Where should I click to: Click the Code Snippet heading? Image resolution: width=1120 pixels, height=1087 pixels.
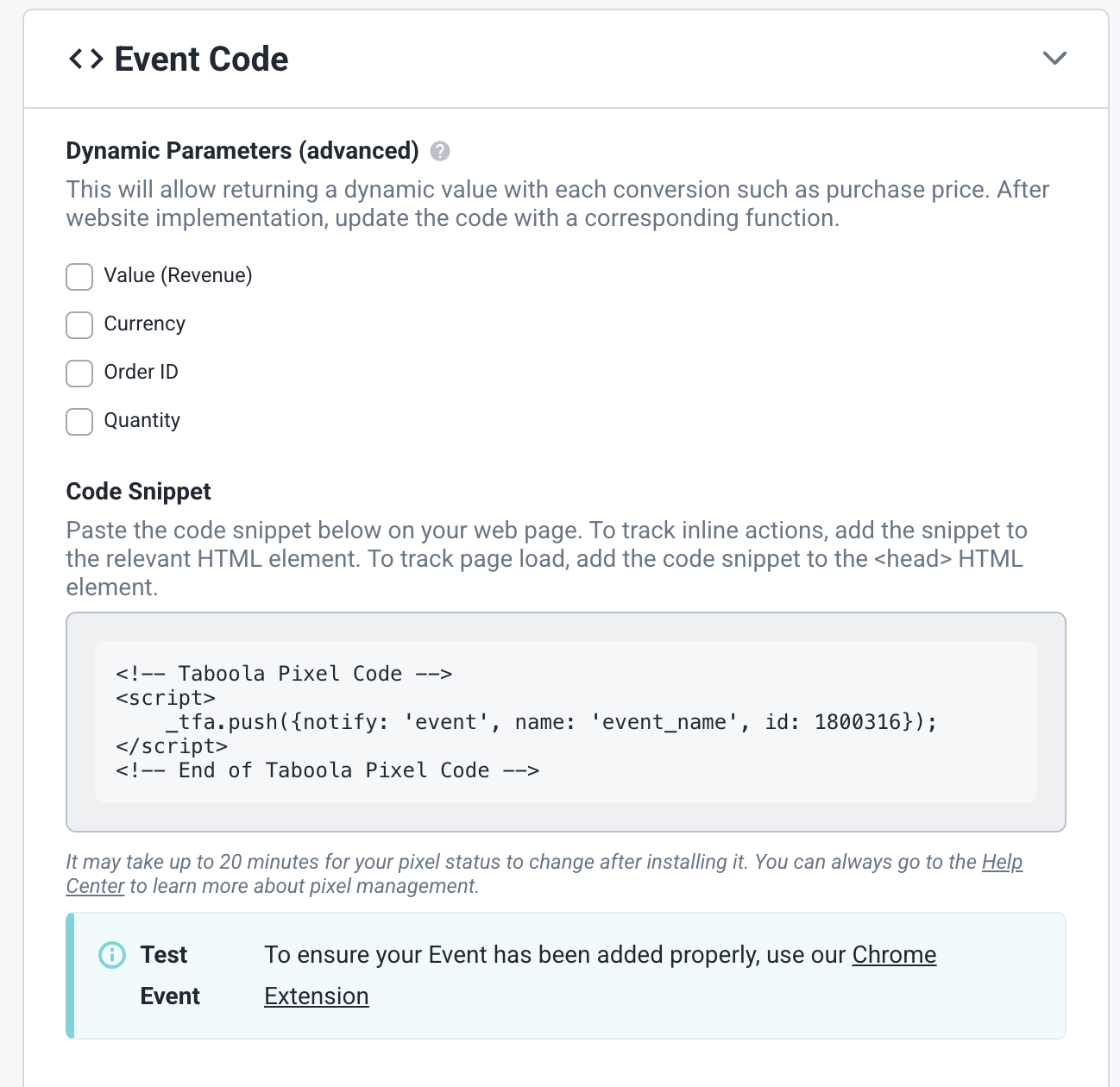click(138, 491)
